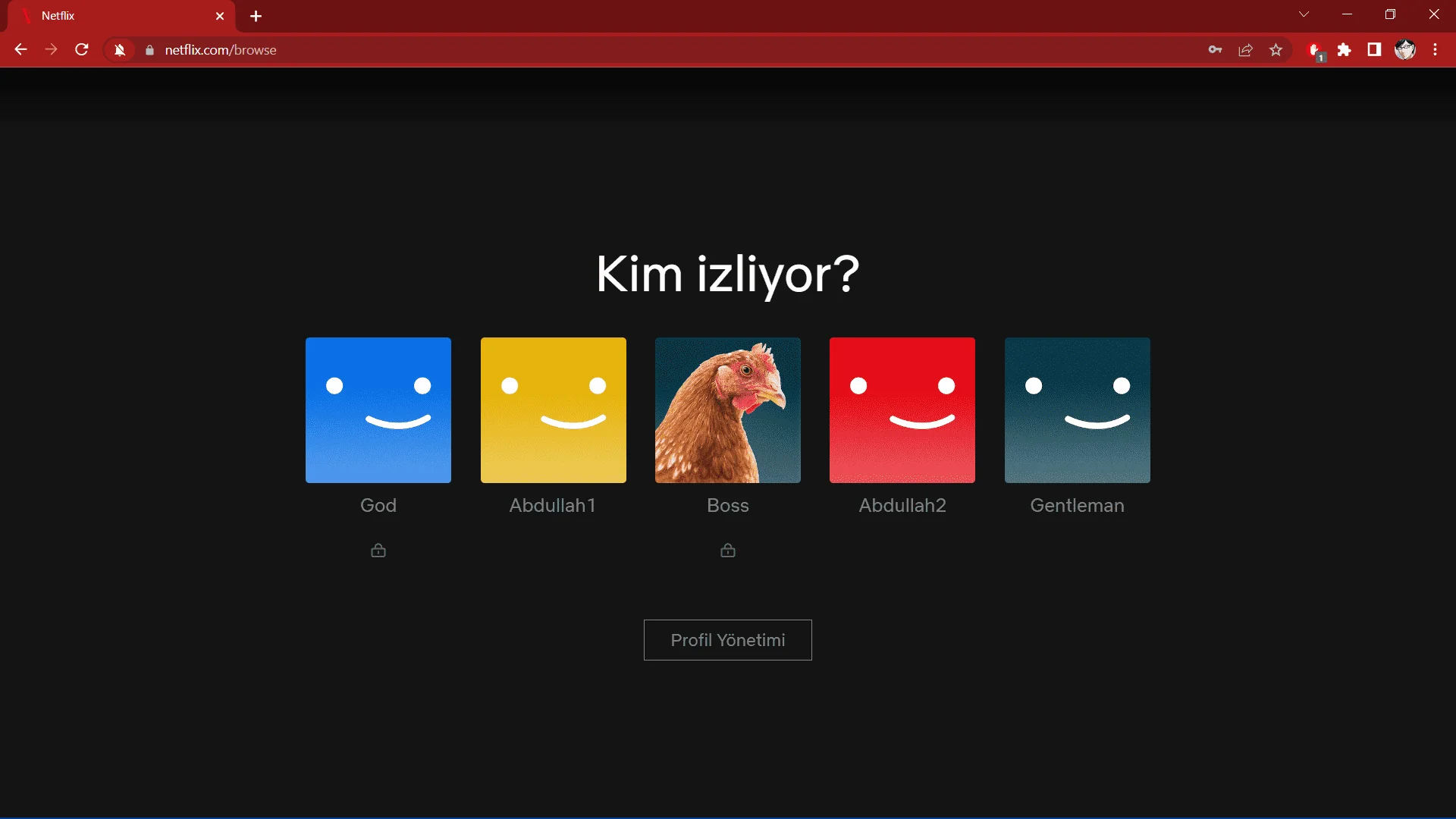
Task: Go back to the previous page
Action: [20, 50]
